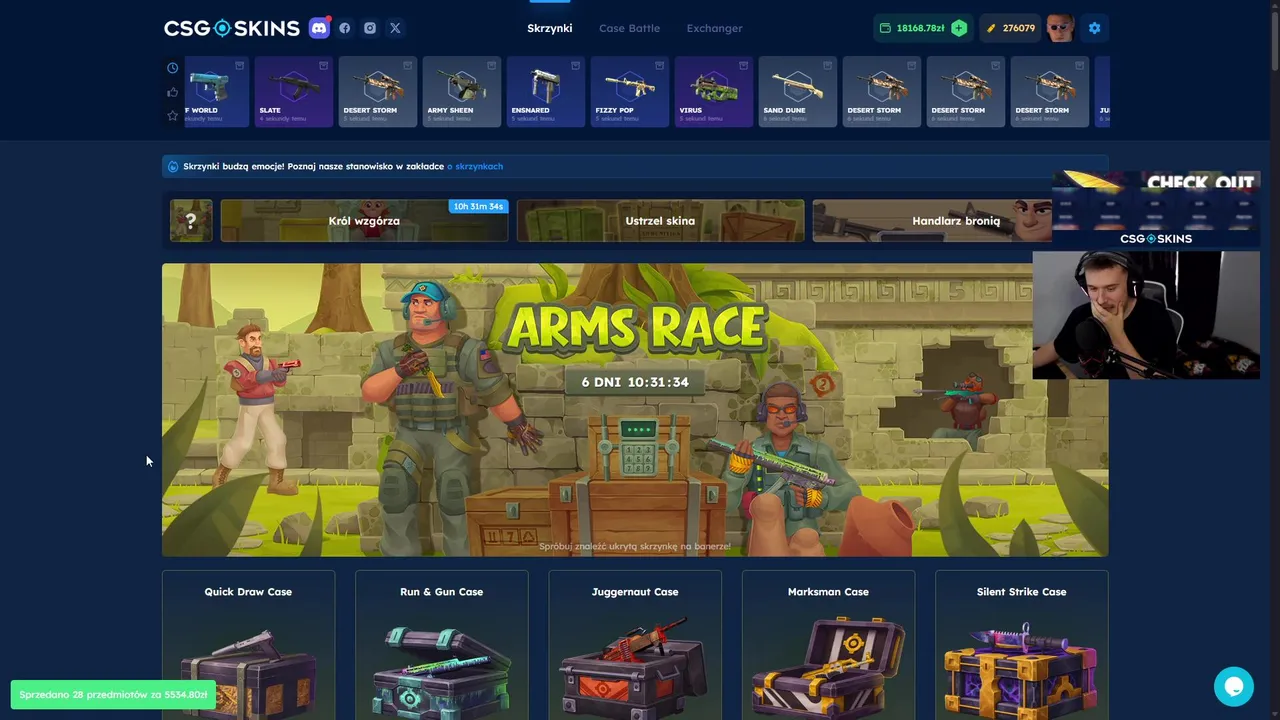Viewport: 1280px width, 720px height.
Task: Open the Instagram link icon
Action: tap(370, 28)
